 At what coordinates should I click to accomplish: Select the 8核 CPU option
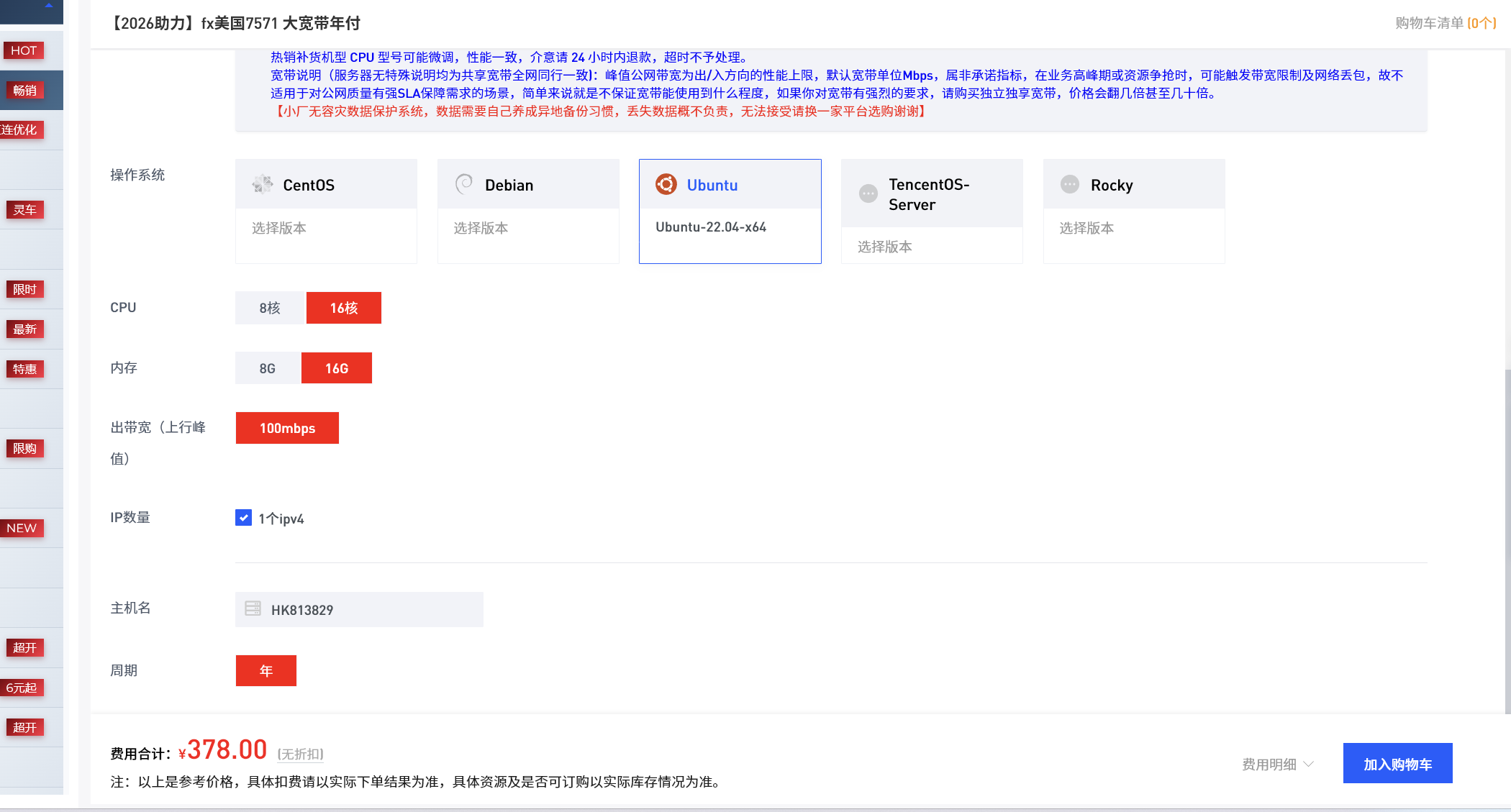coord(270,308)
